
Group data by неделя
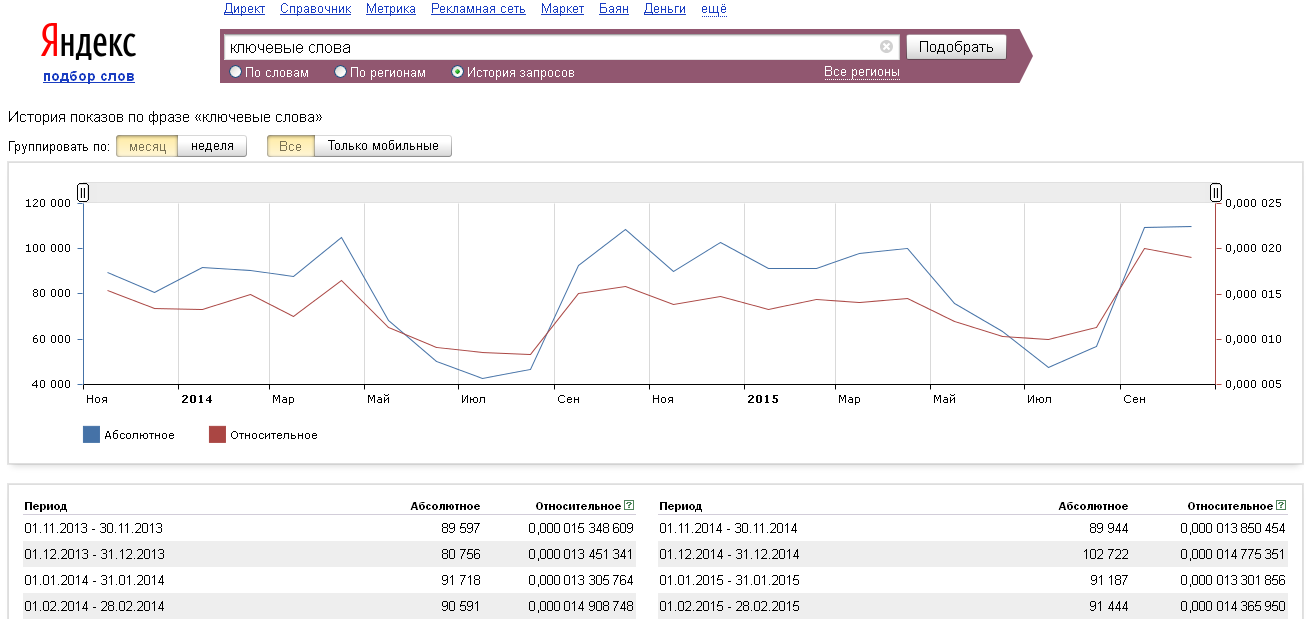point(212,146)
